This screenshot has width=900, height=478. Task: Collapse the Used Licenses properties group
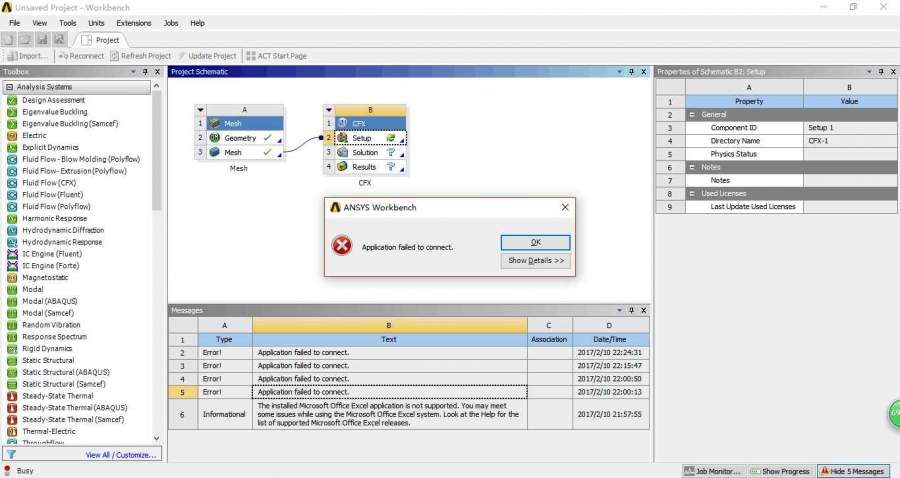pos(692,193)
